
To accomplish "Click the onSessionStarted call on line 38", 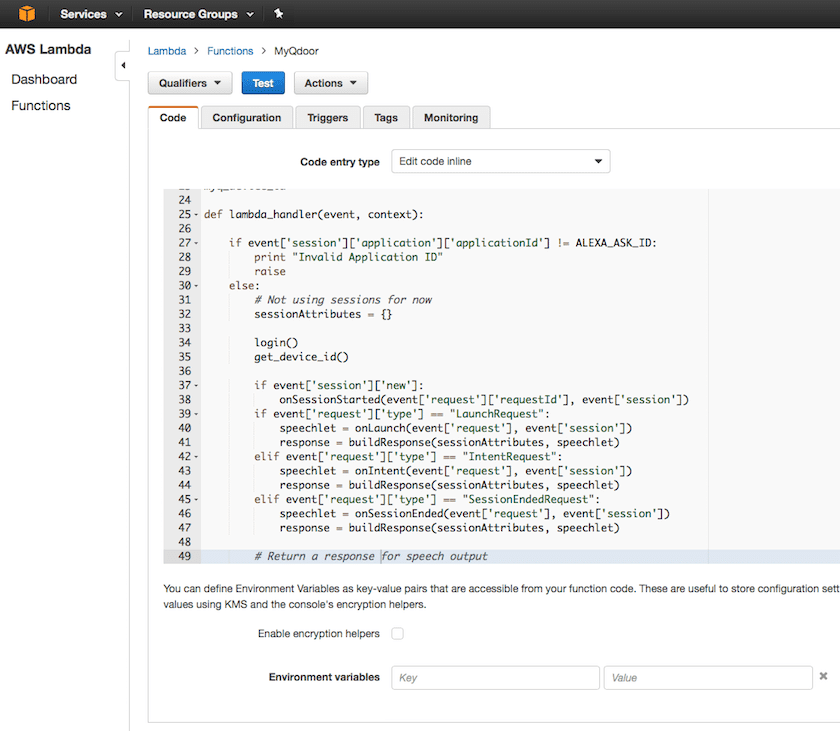I will (x=484, y=400).
